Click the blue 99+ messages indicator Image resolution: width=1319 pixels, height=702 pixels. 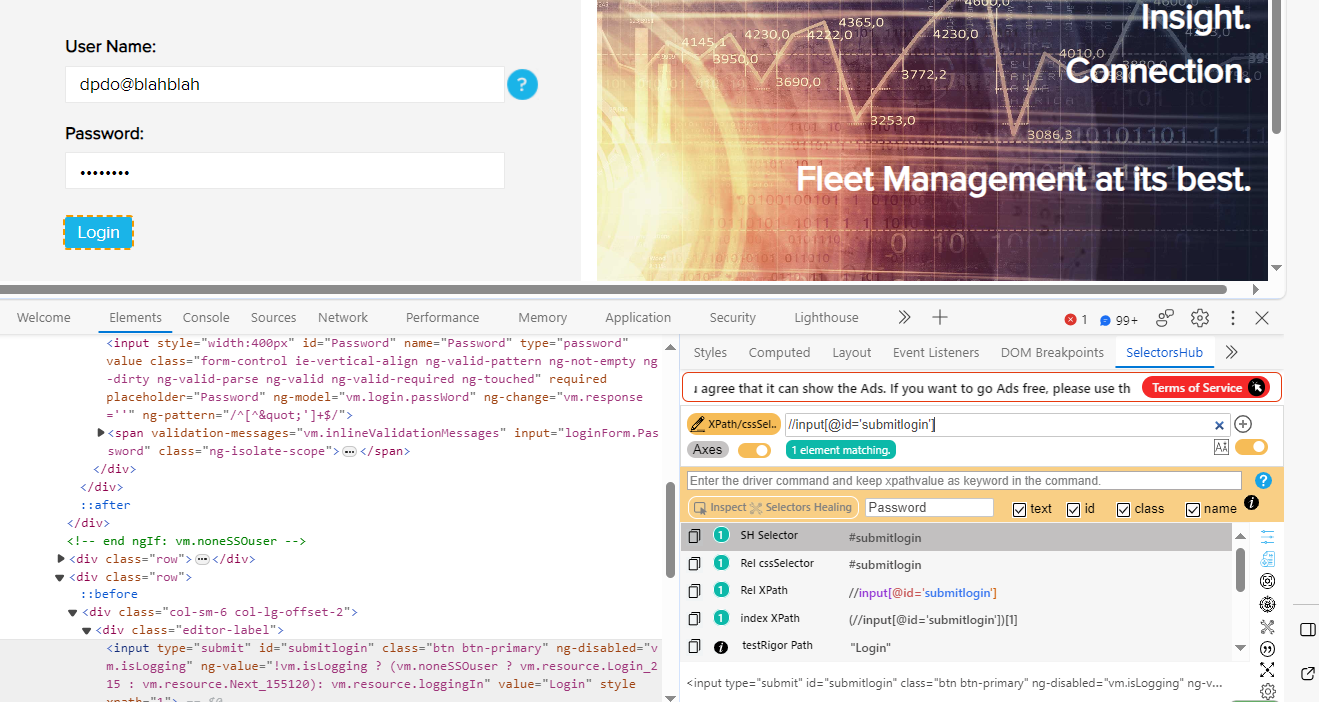(x=1119, y=320)
